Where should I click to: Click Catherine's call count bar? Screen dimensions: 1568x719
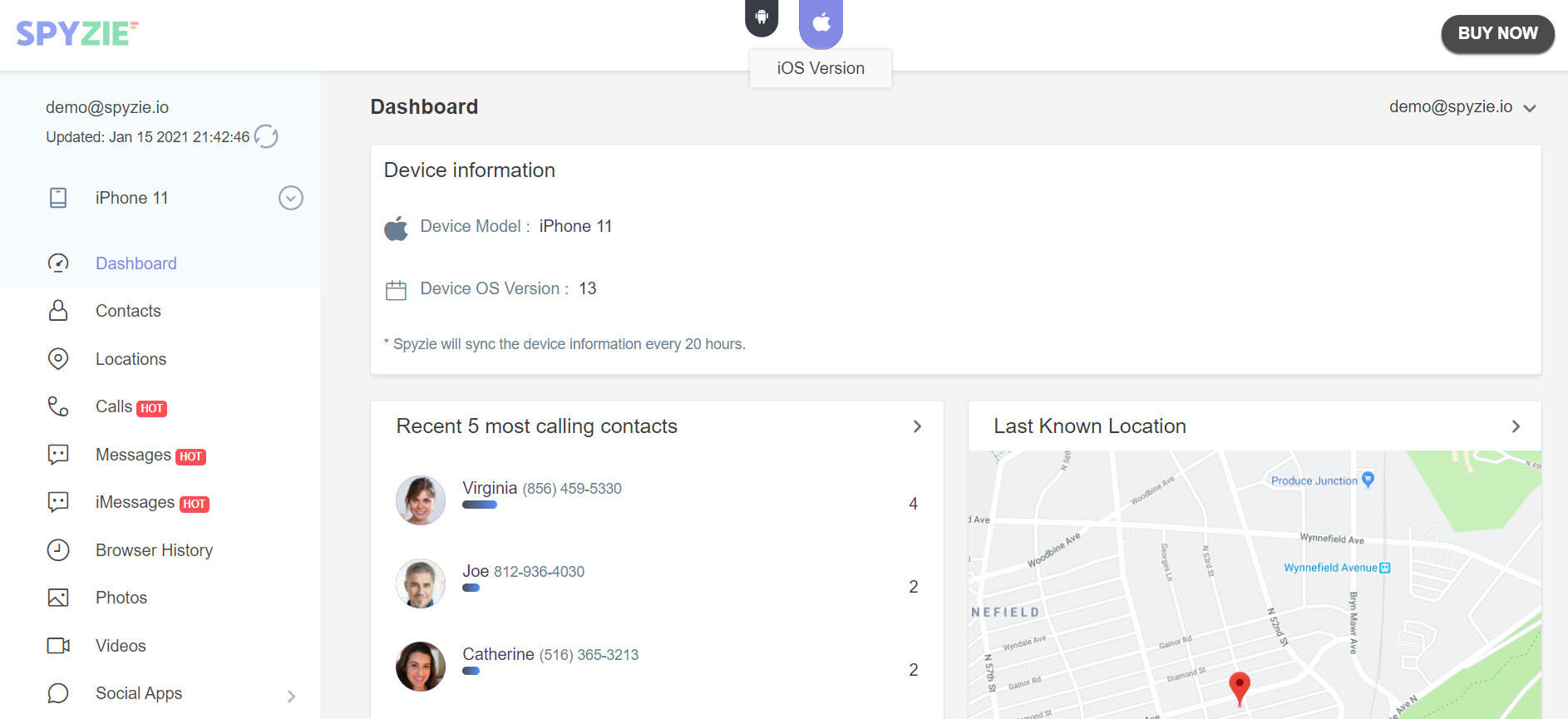click(471, 671)
